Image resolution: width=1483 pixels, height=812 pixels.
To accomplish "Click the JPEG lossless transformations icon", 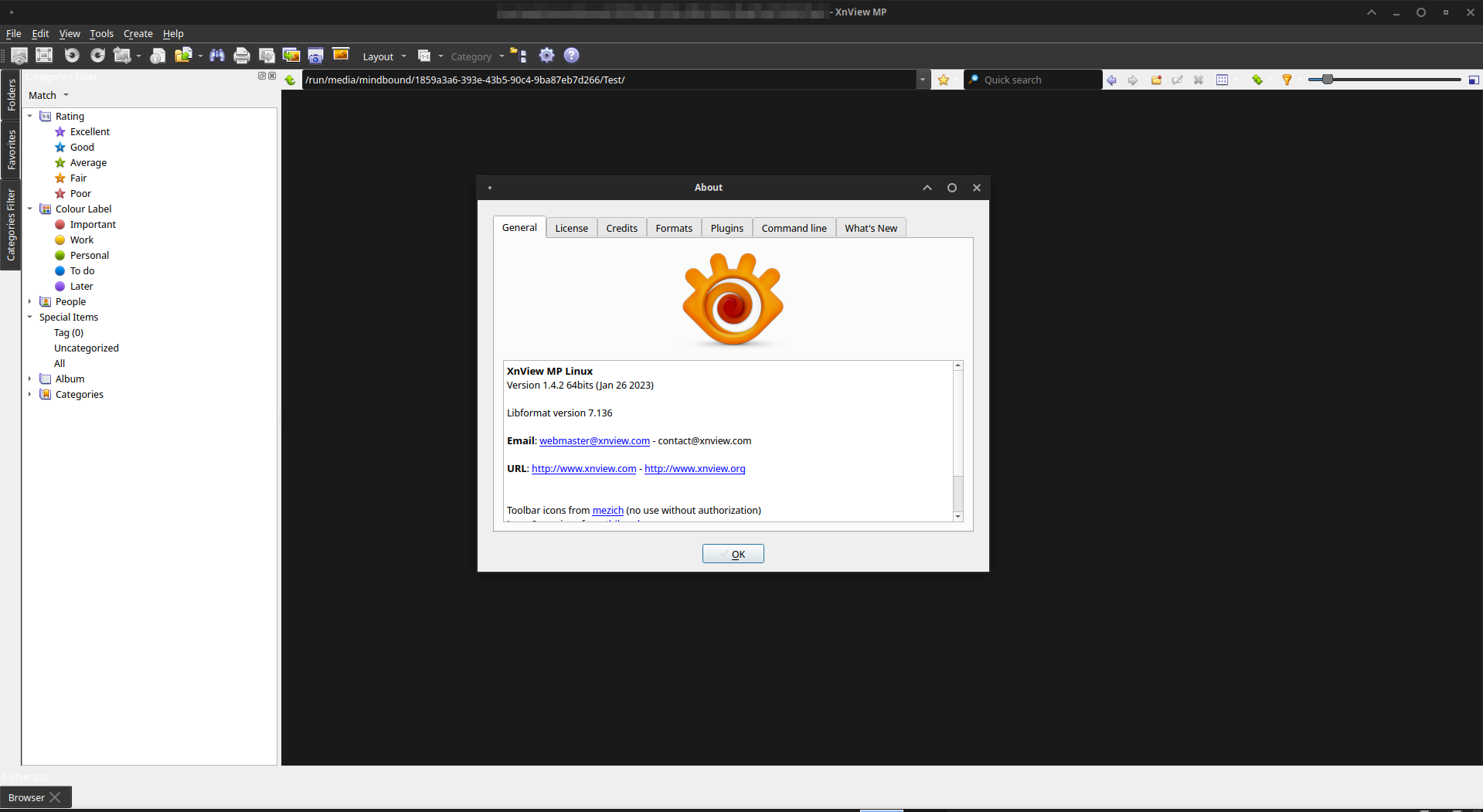I will [122, 56].
